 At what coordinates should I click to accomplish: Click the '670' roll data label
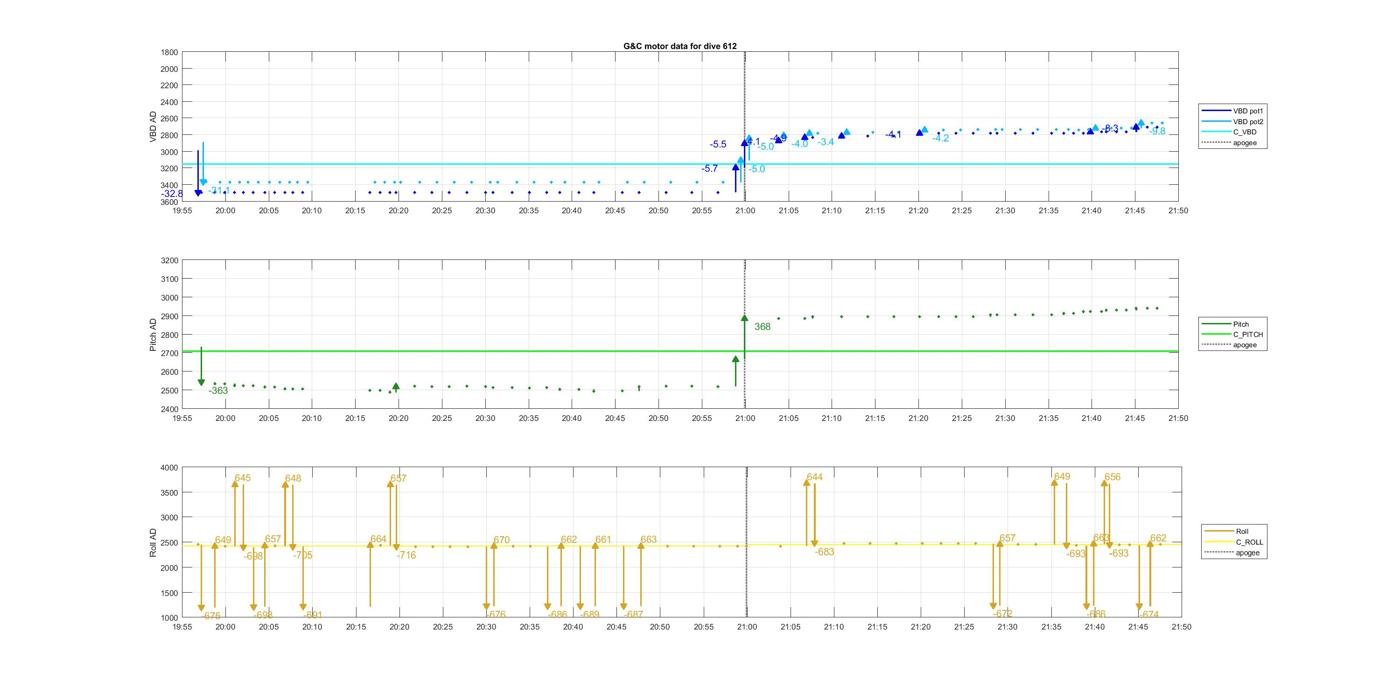pyautogui.click(x=501, y=540)
